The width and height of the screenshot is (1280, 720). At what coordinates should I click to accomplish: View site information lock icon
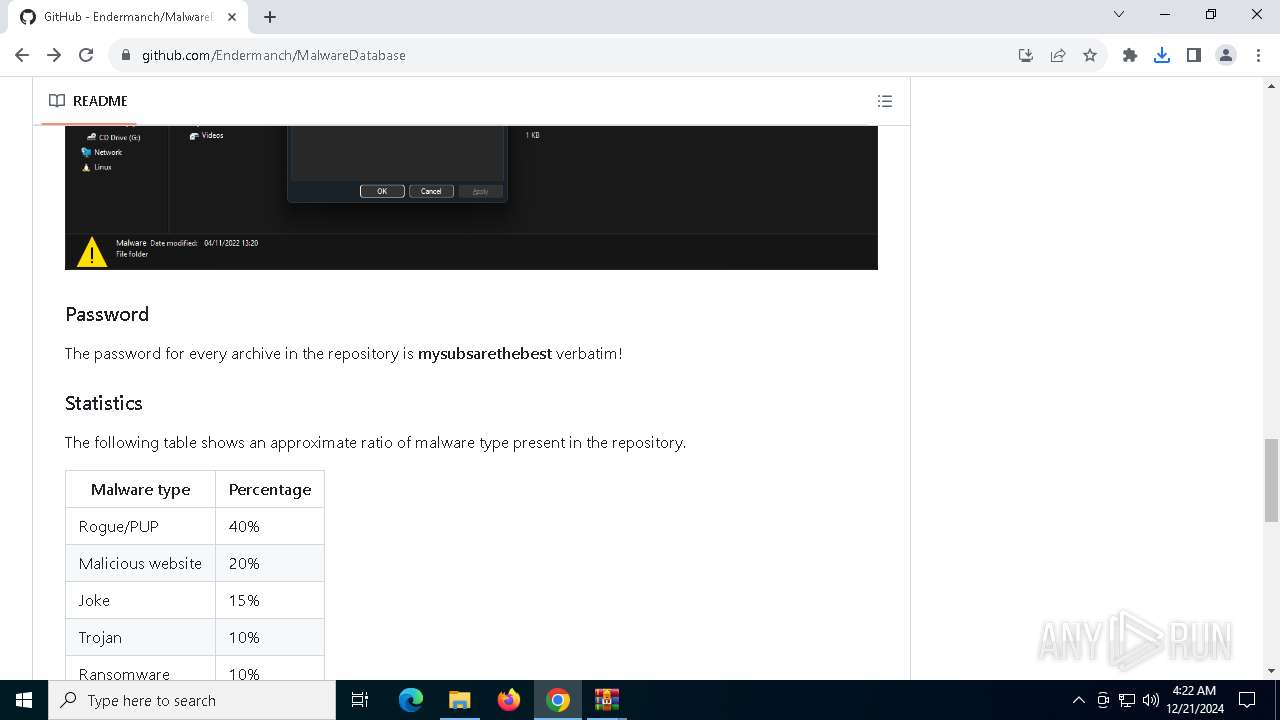pyautogui.click(x=126, y=55)
